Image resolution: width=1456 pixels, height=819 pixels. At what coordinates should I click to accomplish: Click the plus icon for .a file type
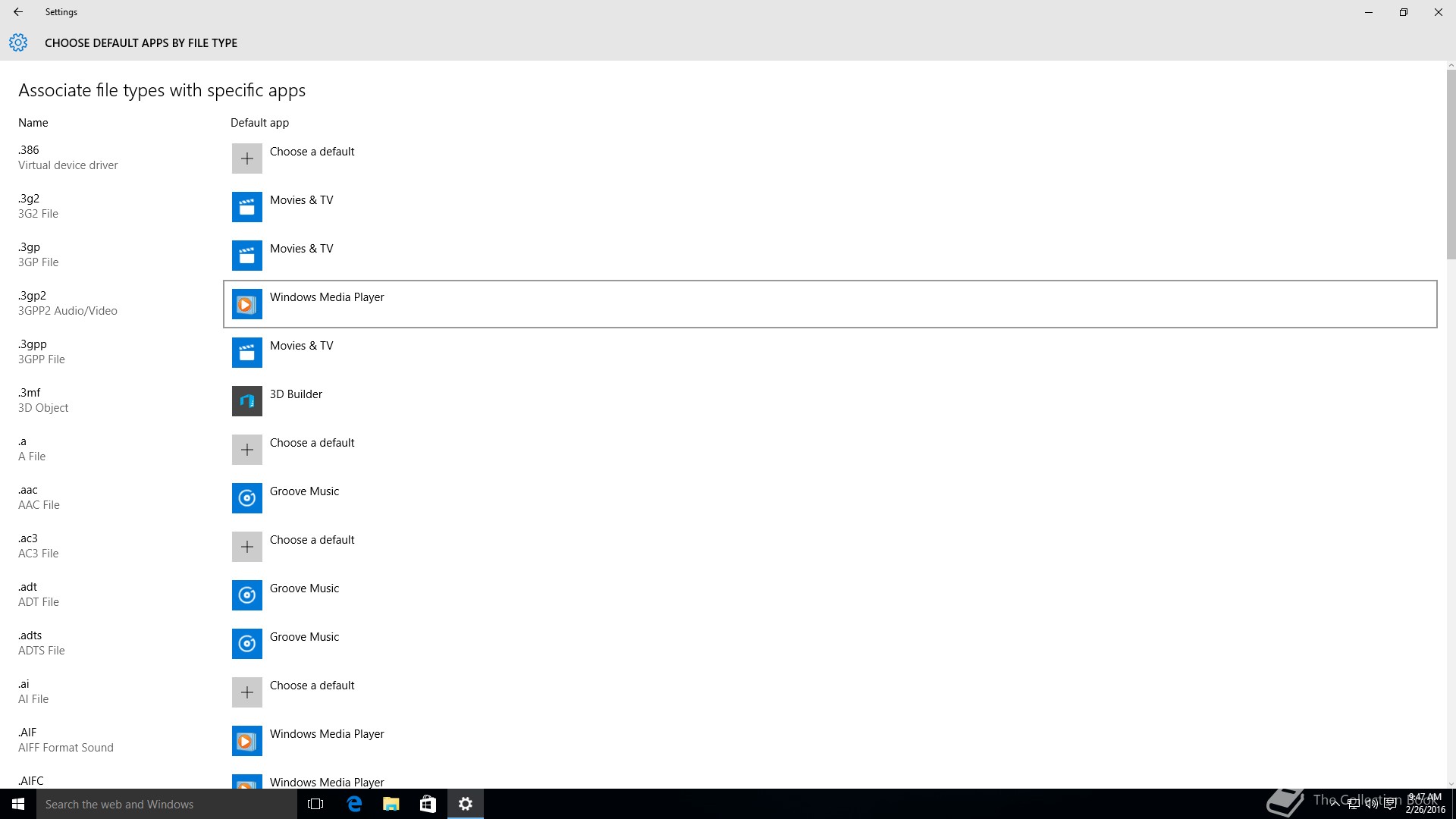(246, 450)
